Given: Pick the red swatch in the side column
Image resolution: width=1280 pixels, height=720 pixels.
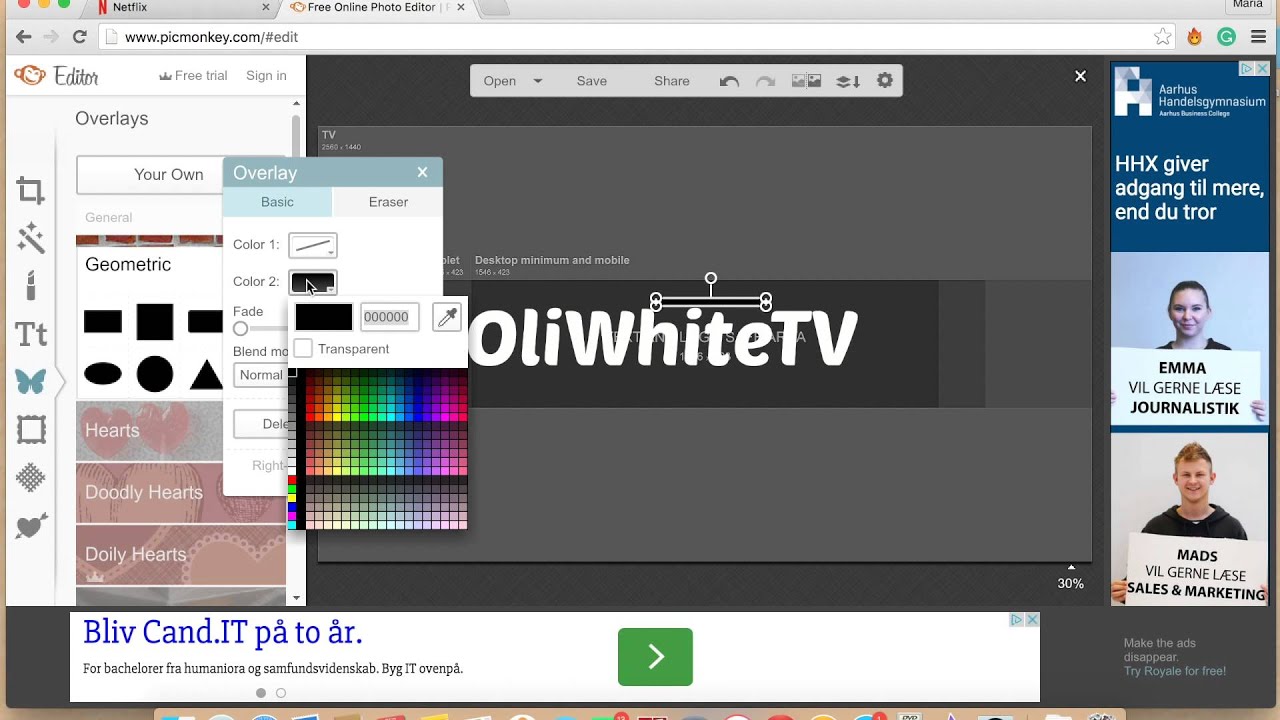Looking at the screenshot, I should 292,481.
